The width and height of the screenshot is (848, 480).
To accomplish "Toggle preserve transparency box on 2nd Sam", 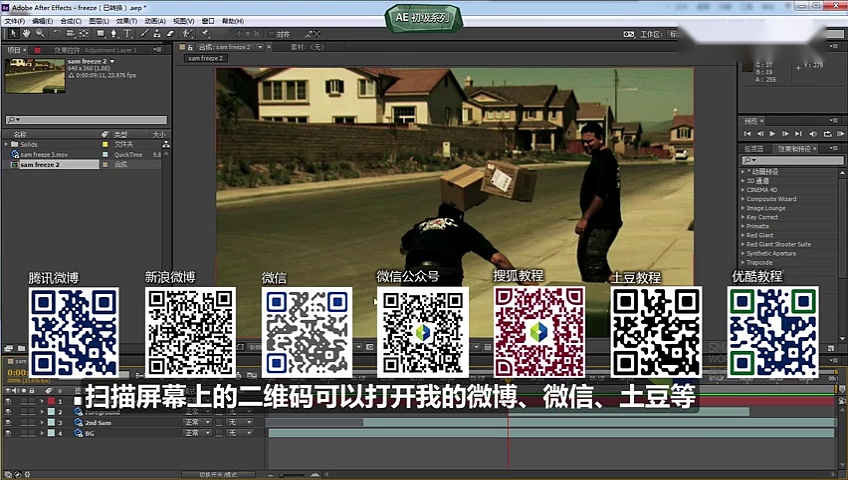I will pyautogui.click(x=219, y=422).
